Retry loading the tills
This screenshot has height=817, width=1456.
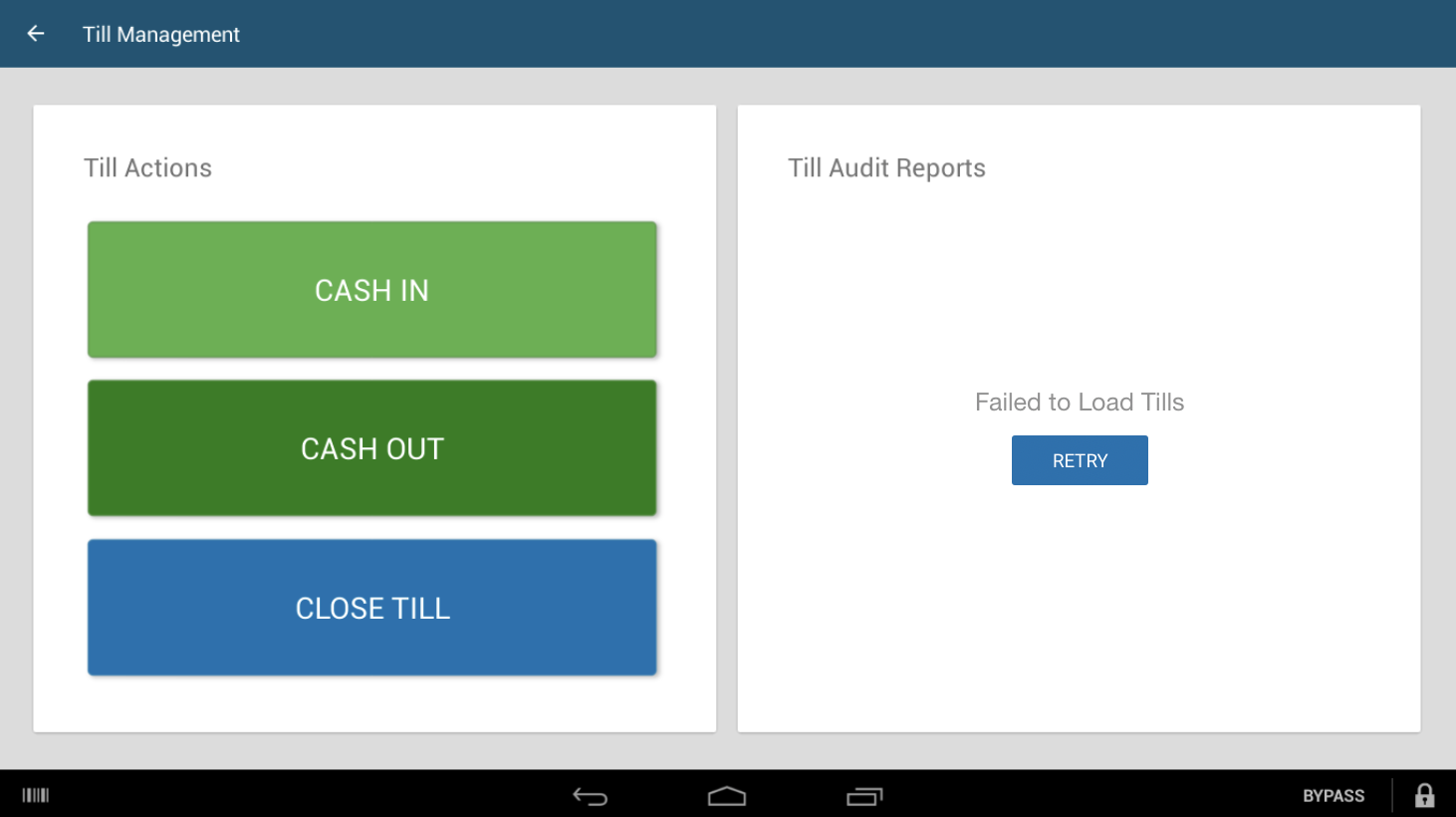(1080, 460)
